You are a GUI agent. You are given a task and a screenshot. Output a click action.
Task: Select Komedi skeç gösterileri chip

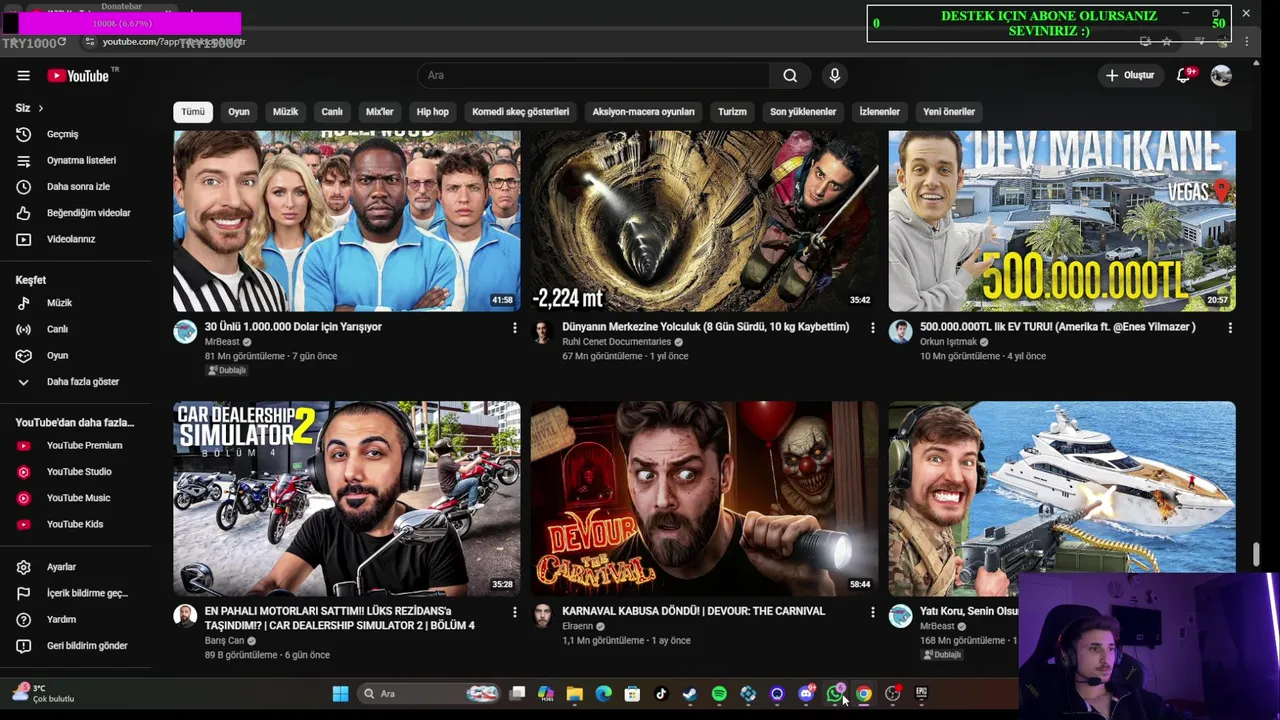(x=521, y=112)
